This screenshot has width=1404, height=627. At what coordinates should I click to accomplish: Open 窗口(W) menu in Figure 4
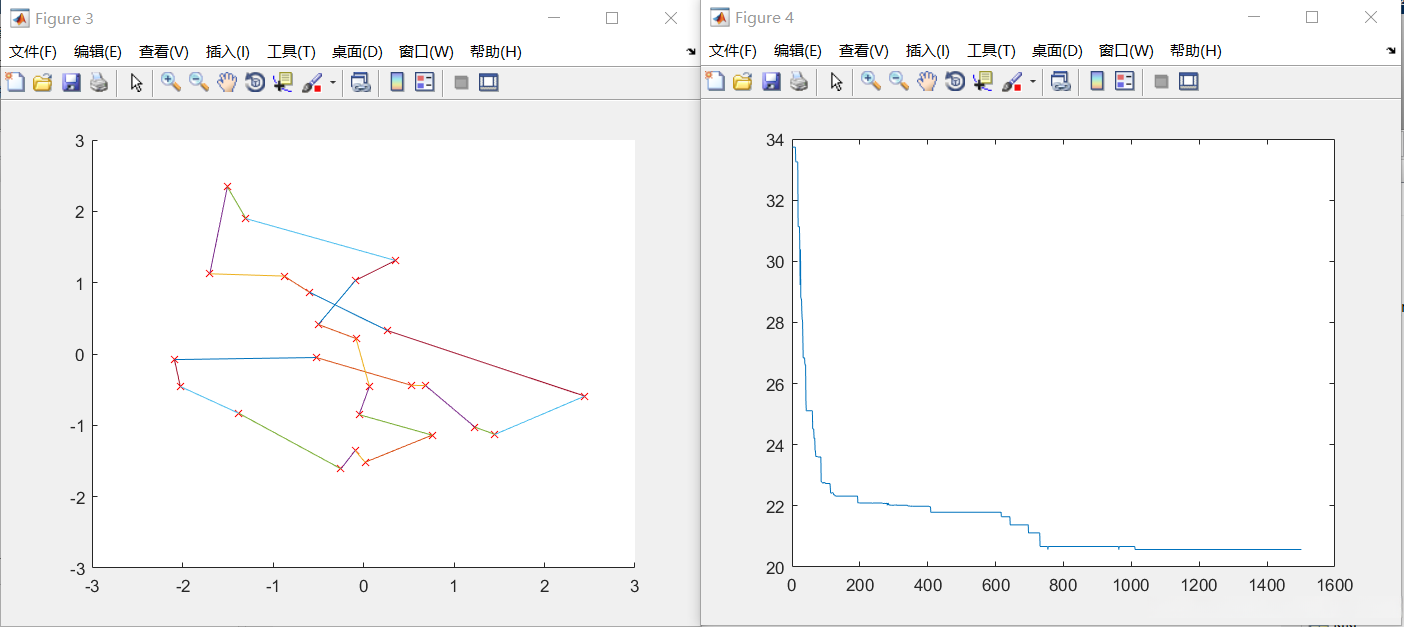tap(1126, 51)
